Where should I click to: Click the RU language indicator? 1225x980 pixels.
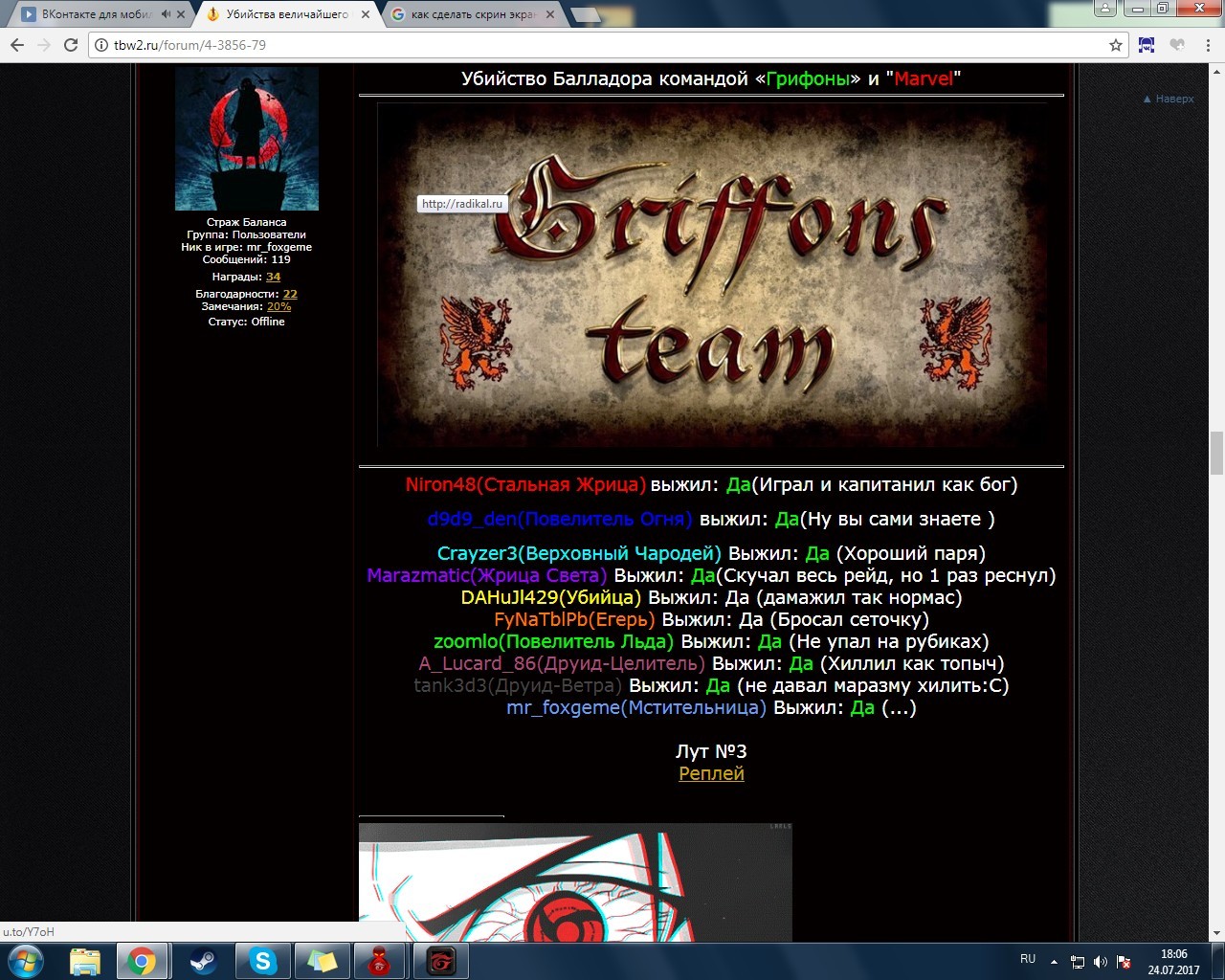pyautogui.click(x=1028, y=959)
